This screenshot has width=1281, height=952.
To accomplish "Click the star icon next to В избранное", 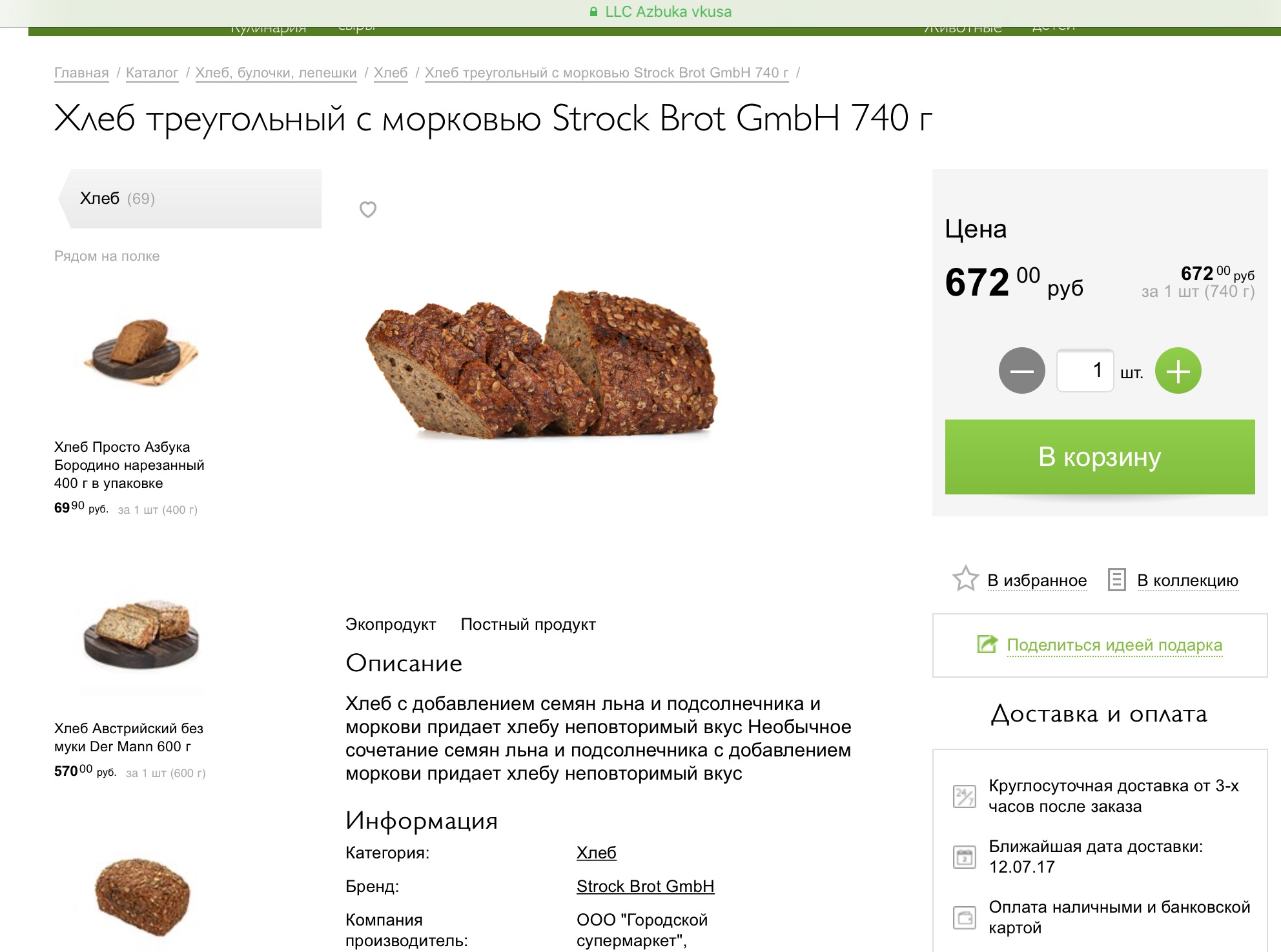I will click(x=965, y=579).
